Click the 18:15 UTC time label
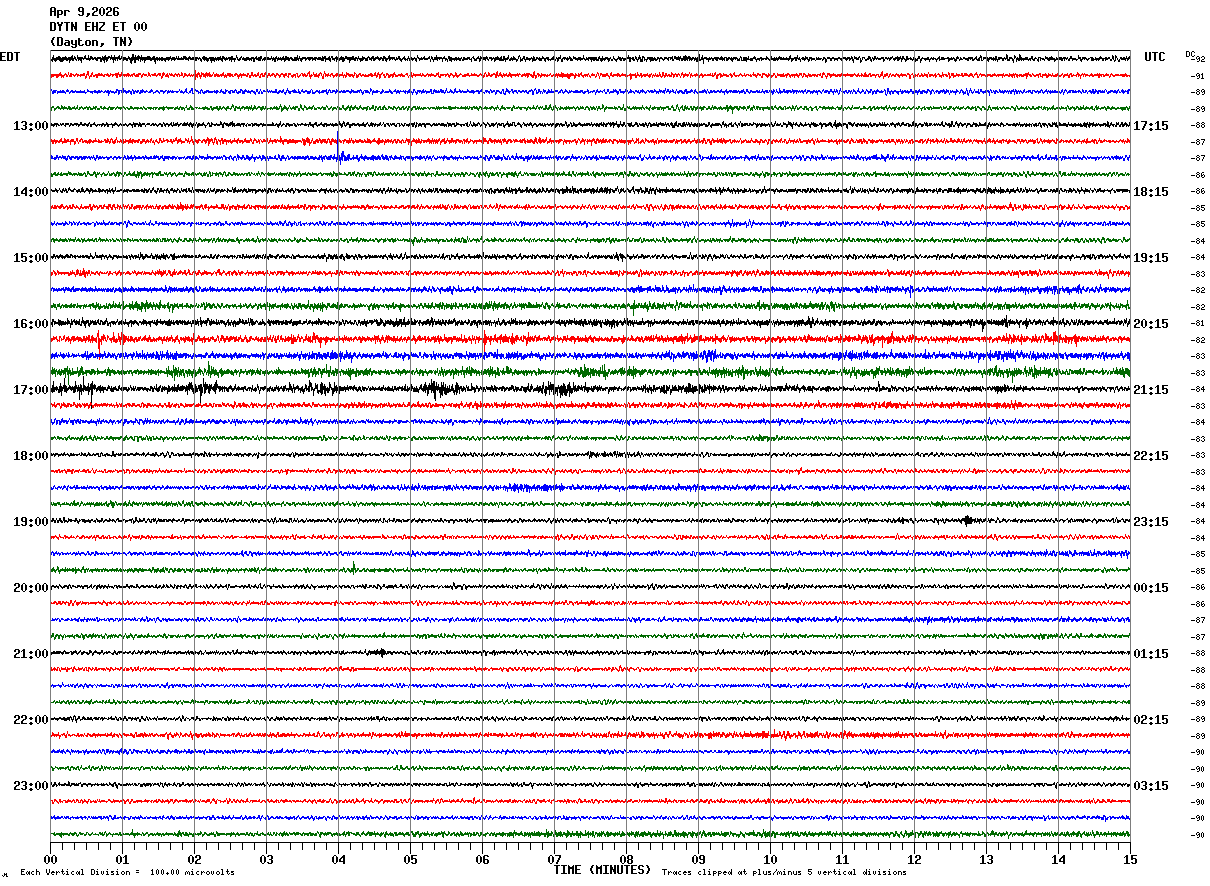 coord(1151,192)
